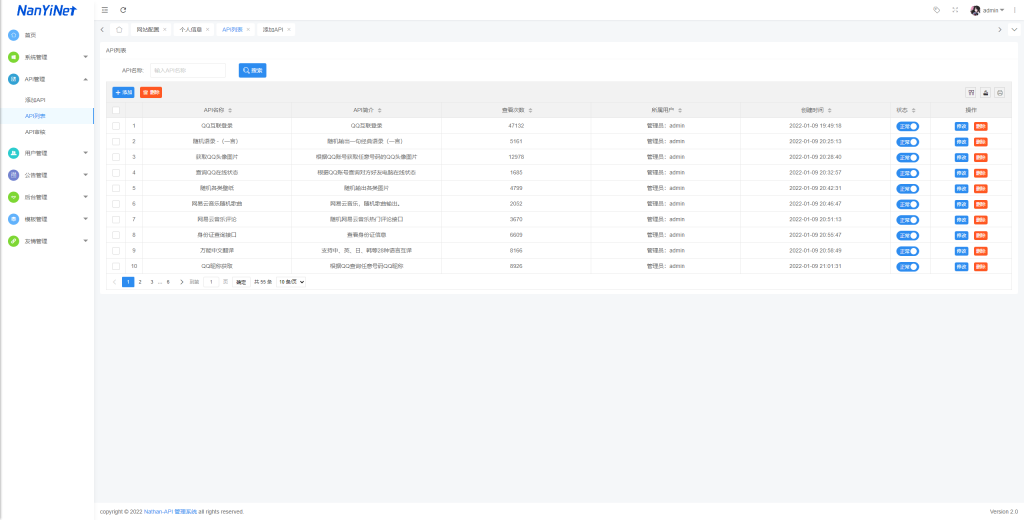Screen dimensions: 1024x520
Task: Click the home icon tab
Action: tap(119, 30)
